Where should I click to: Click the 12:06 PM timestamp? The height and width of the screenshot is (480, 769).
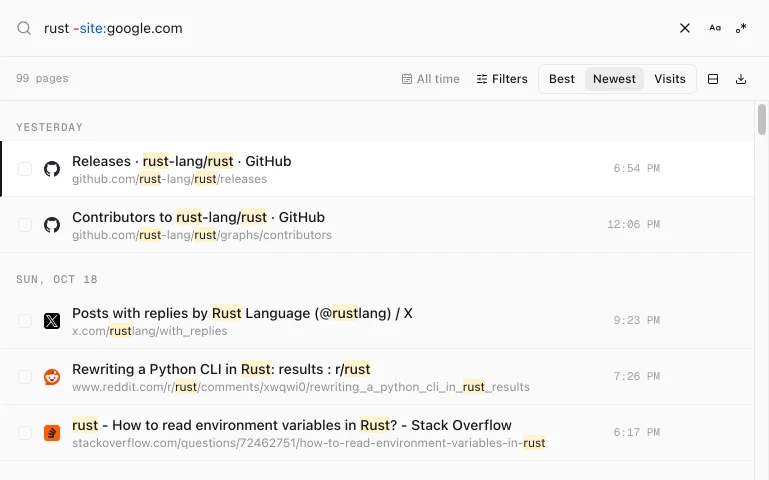point(634,225)
